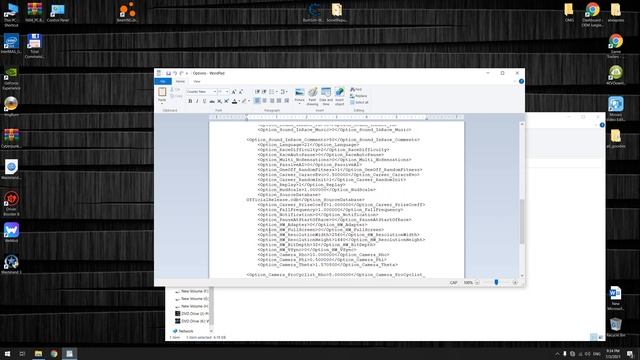640x360 pixels.
Task: Select the Control Panel desktop icon
Action: tap(58, 13)
